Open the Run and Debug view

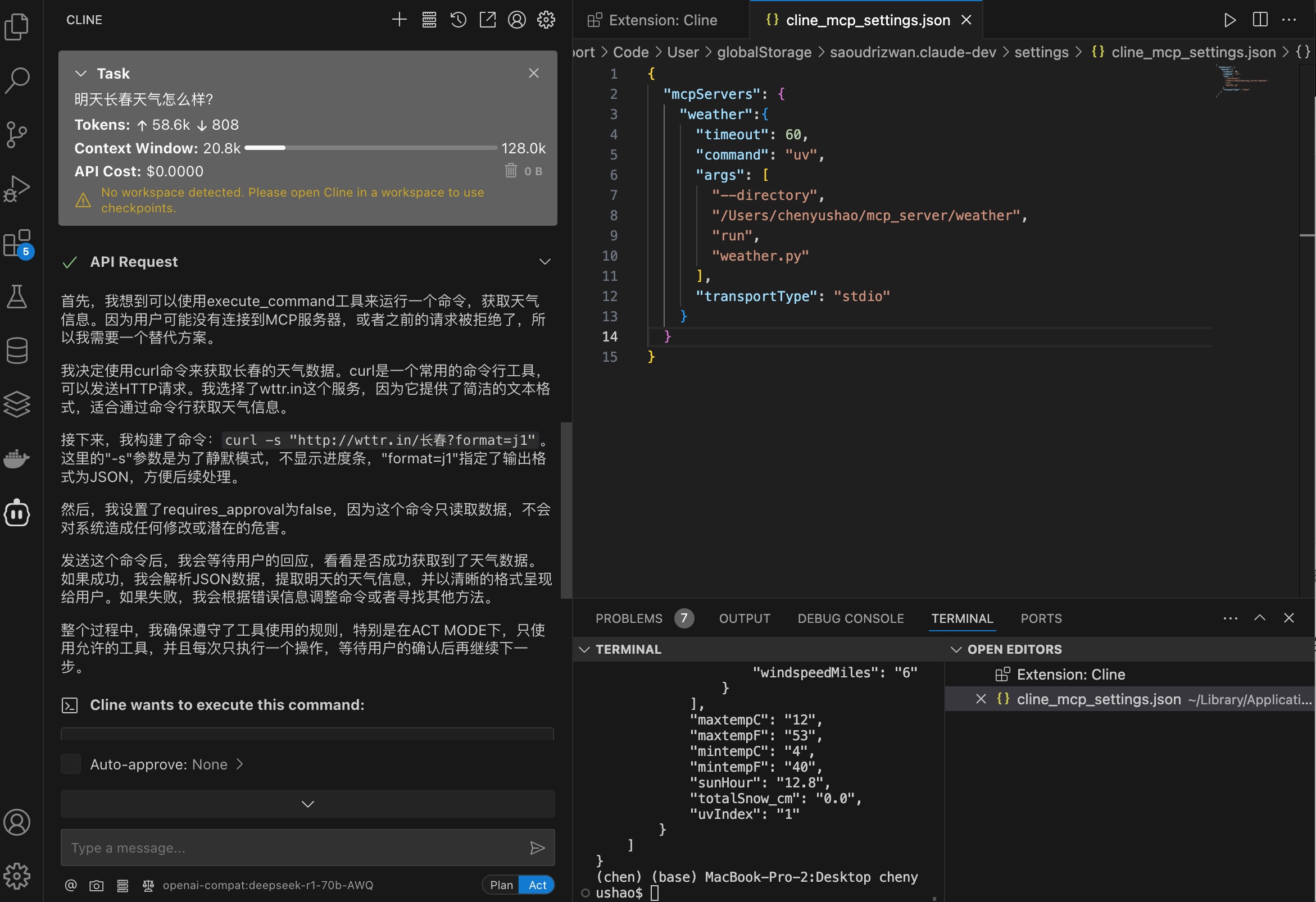point(17,189)
